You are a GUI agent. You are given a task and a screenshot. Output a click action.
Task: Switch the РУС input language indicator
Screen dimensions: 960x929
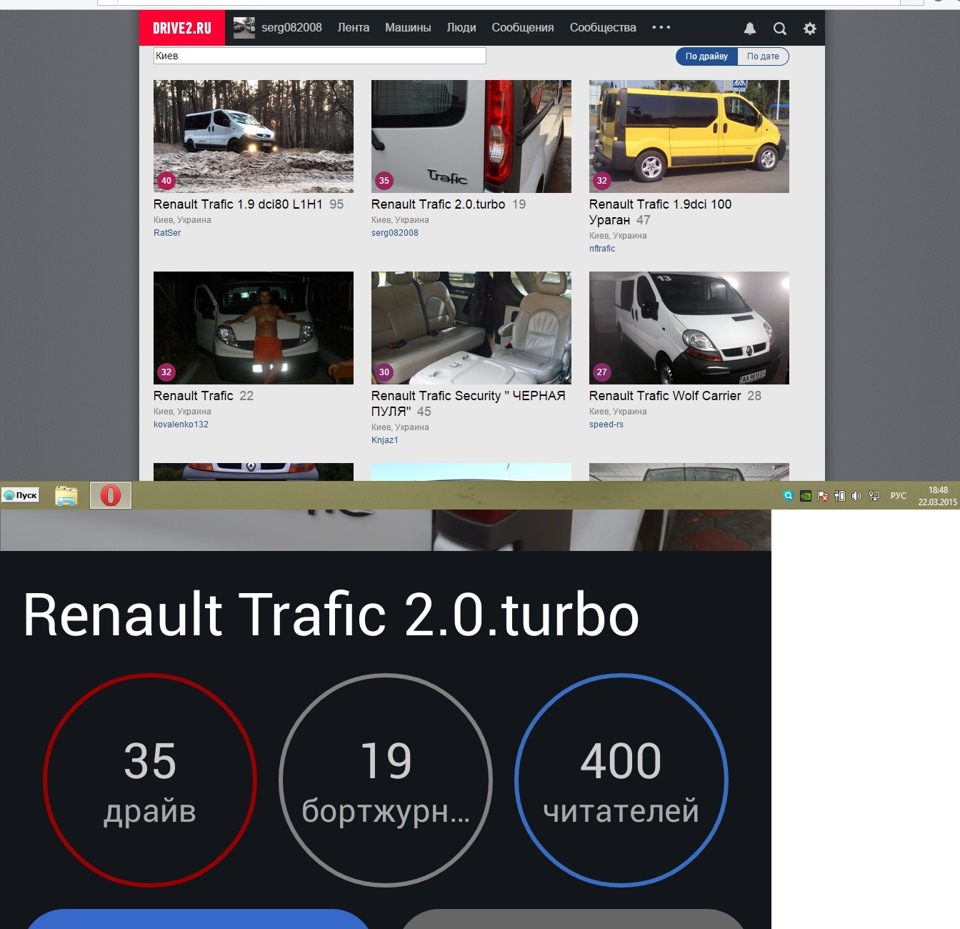(898, 495)
